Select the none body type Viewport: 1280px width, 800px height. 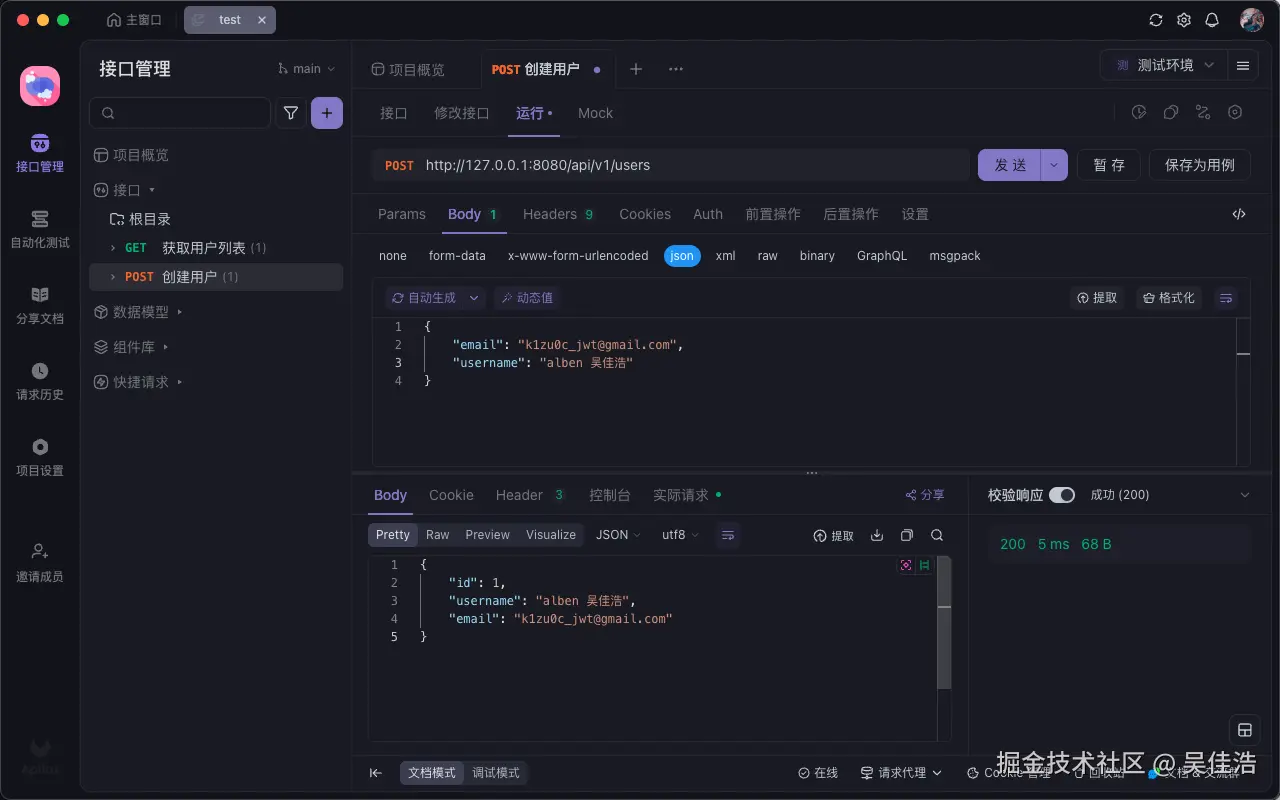pos(393,256)
